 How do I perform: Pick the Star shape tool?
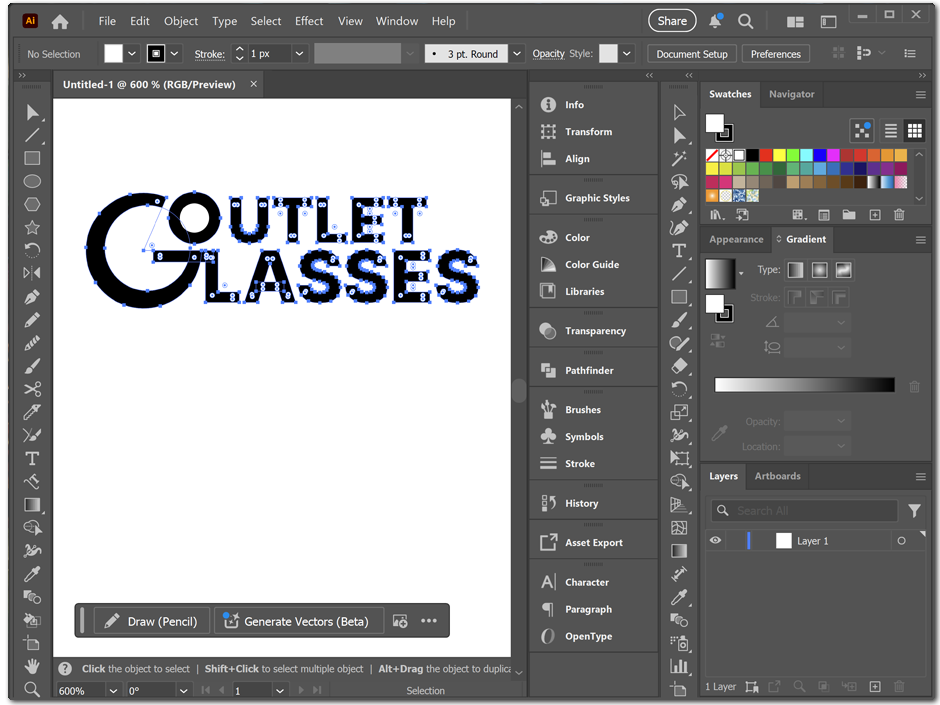[32, 227]
